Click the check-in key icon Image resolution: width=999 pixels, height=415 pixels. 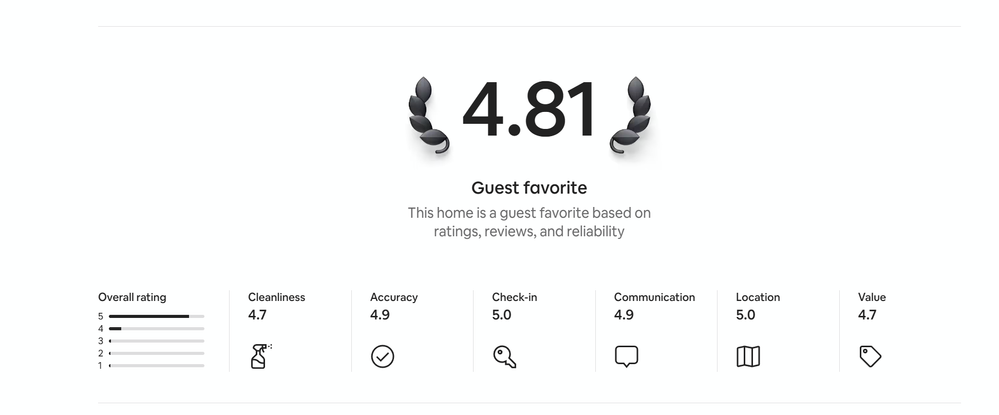504,356
